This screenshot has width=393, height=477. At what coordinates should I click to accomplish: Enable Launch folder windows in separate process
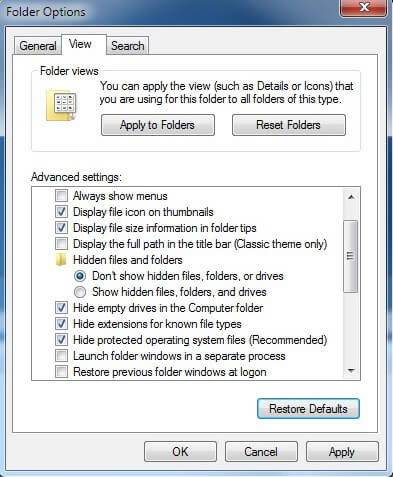(x=61, y=356)
